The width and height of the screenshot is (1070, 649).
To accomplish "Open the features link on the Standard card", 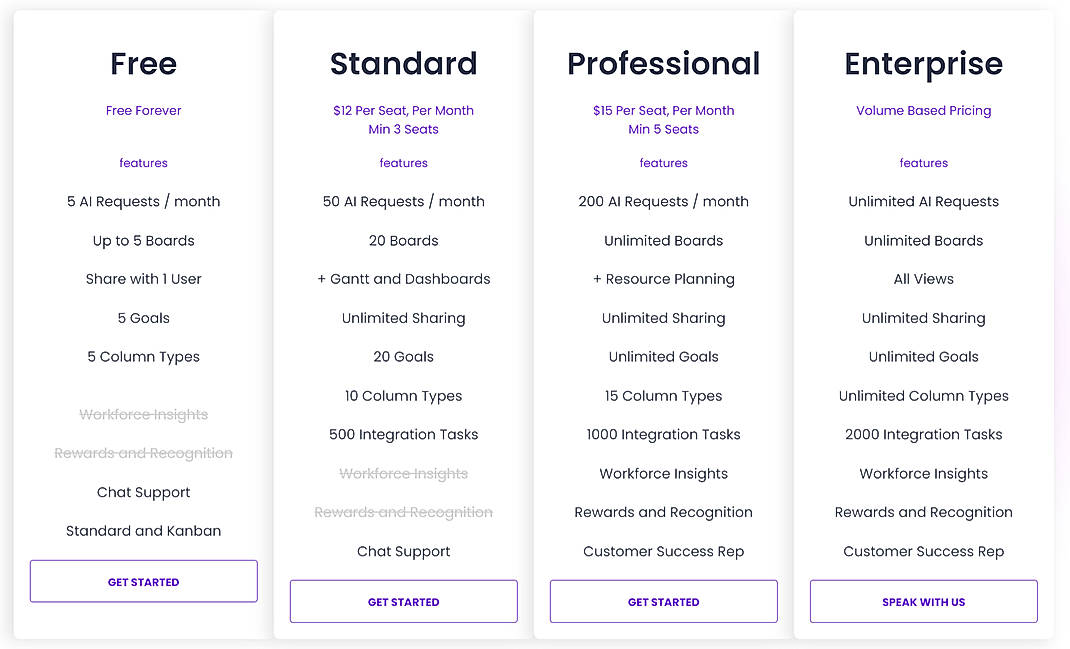I will (x=403, y=162).
